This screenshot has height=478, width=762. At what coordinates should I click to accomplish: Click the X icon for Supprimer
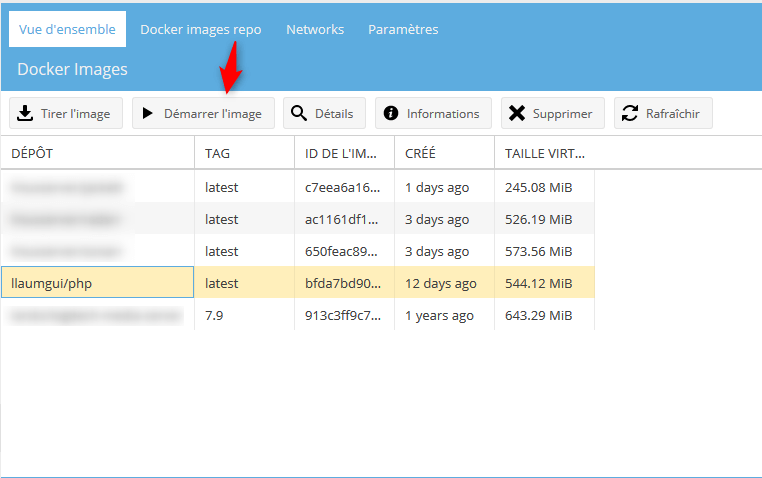(517, 113)
